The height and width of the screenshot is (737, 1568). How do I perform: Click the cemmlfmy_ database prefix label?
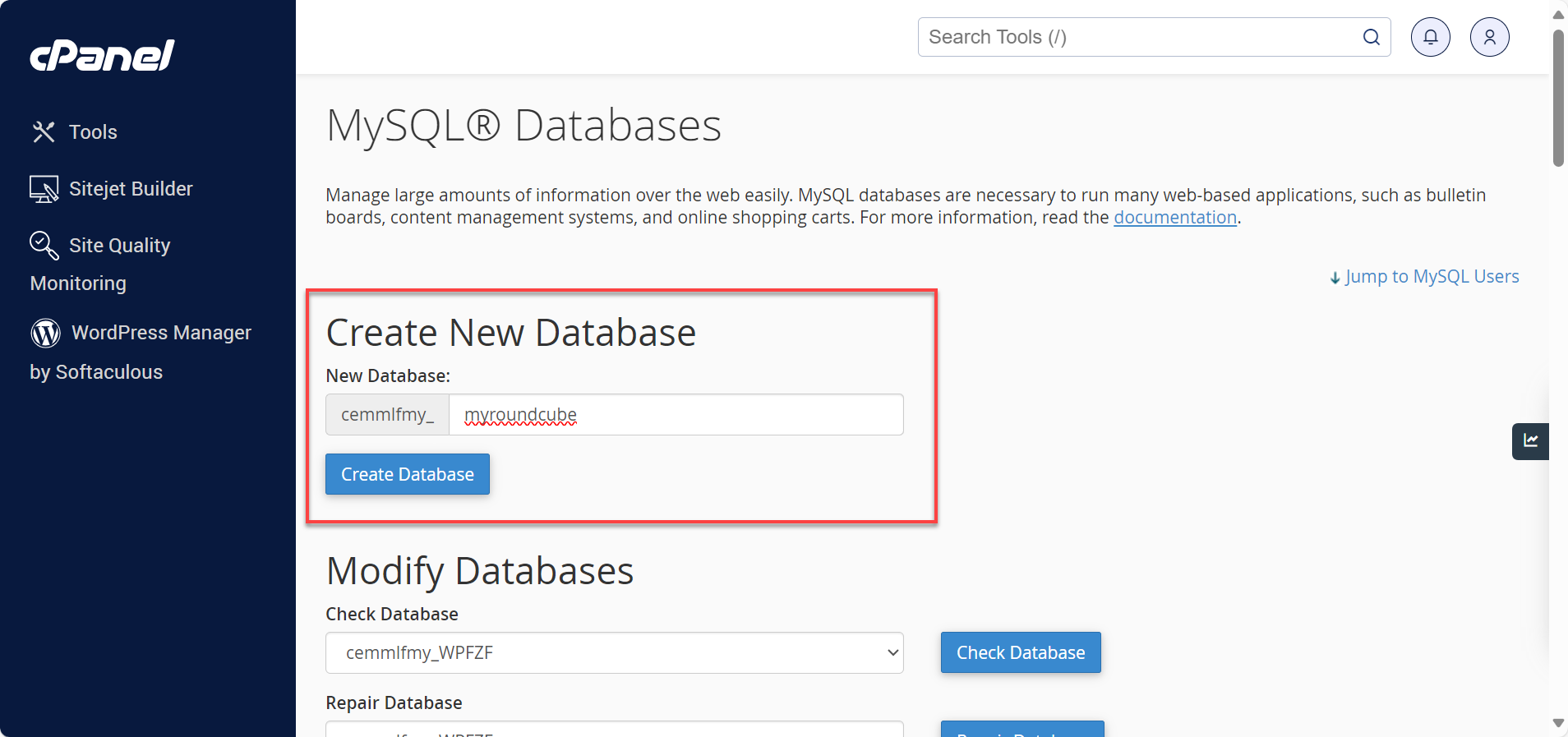point(387,414)
